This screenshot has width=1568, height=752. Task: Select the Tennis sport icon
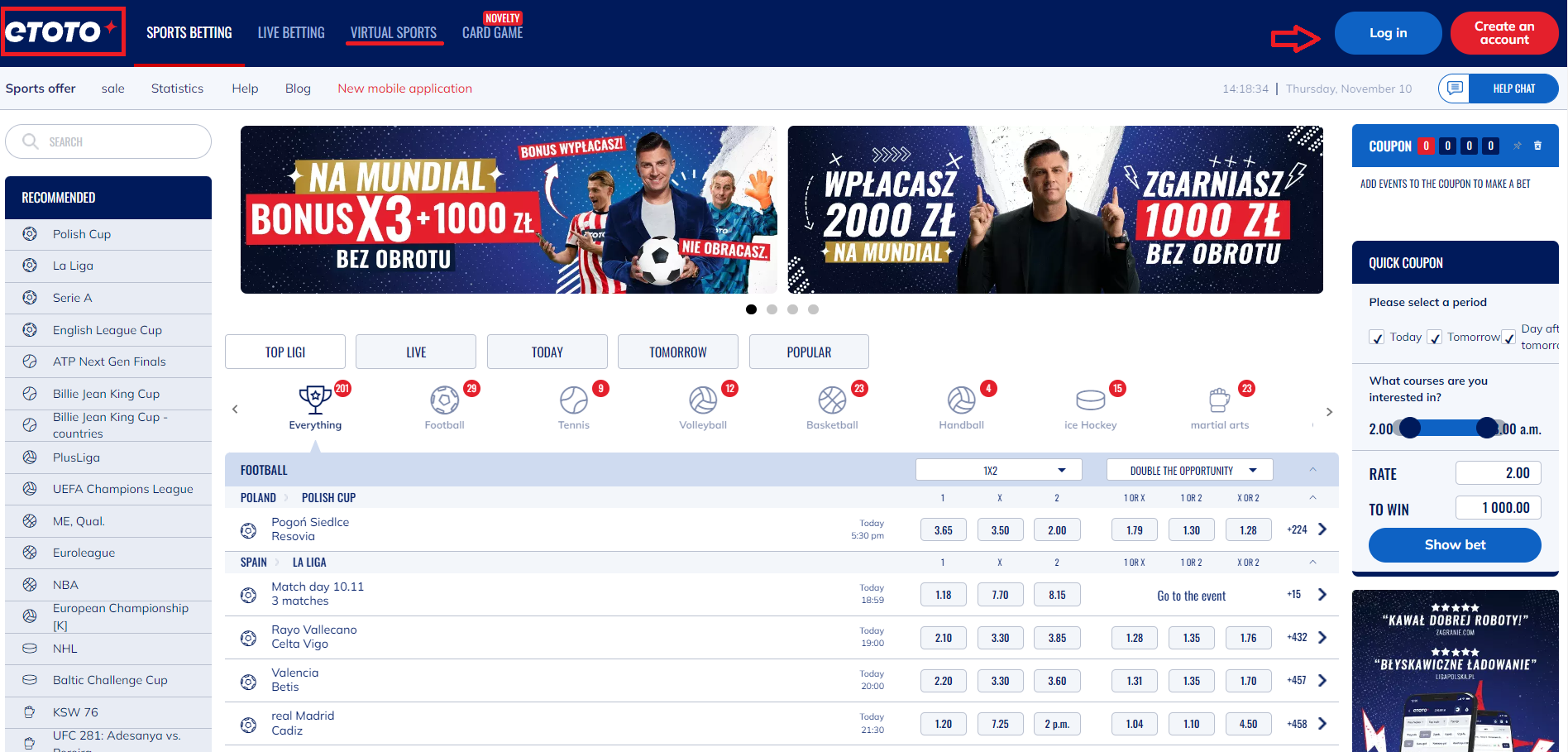[573, 400]
